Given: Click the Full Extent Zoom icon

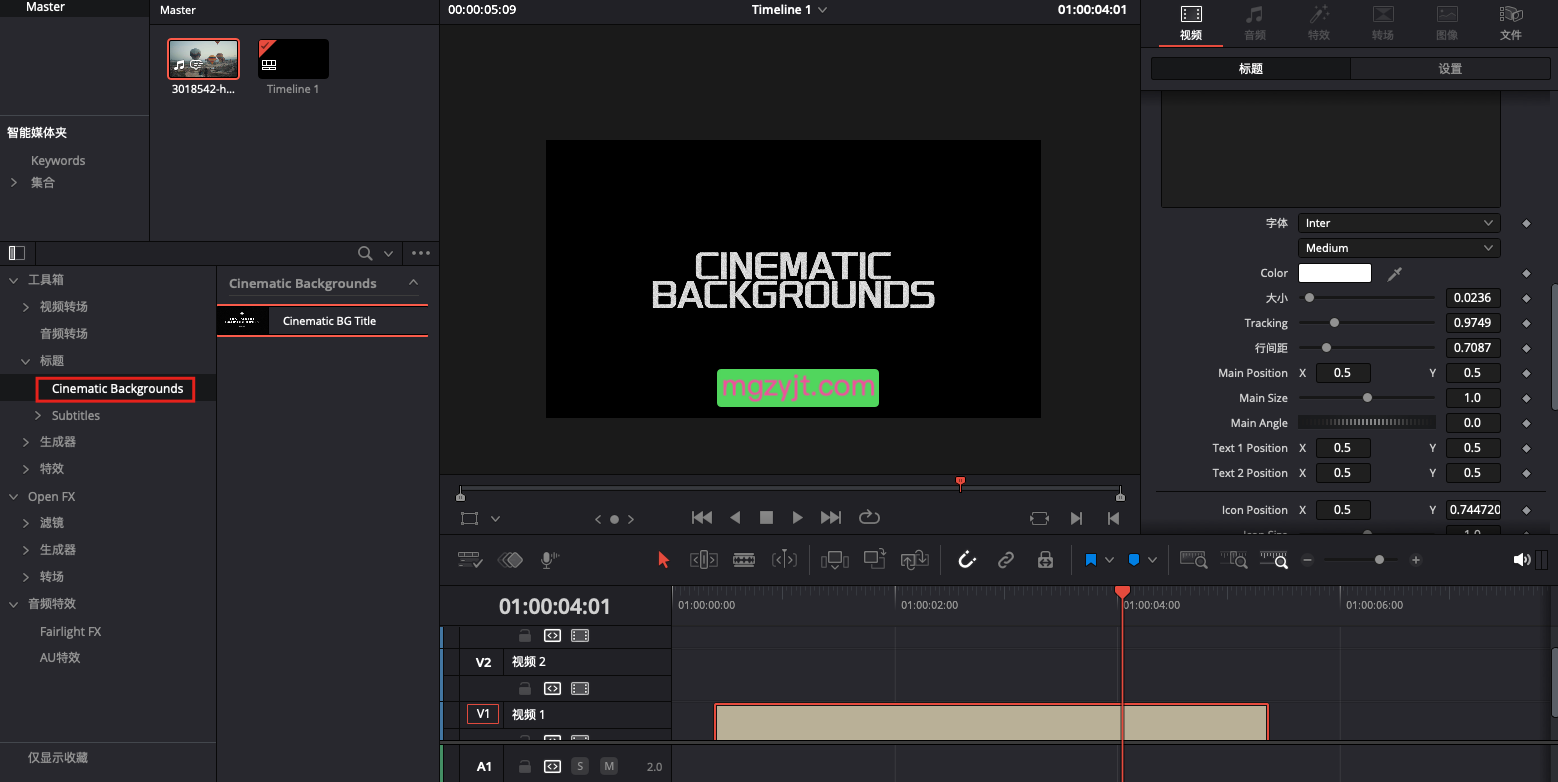Looking at the screenshot, I should [x=1194, y=560].
